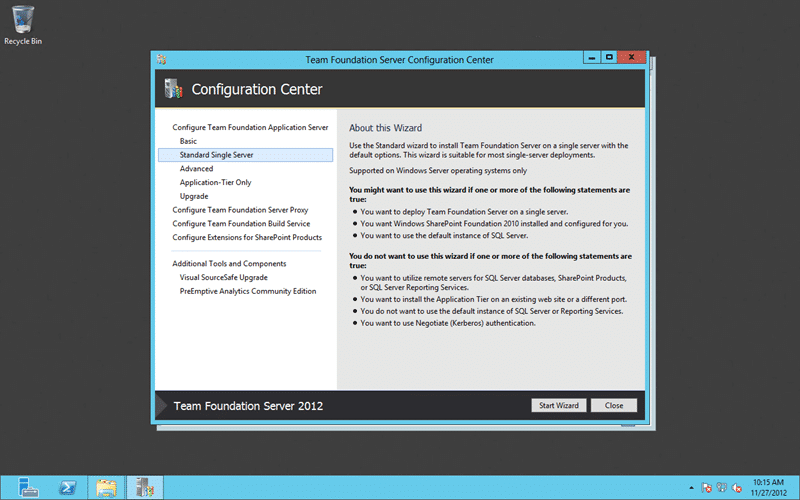
Task: Click 'Supported on Windows Server operating systems only'
Action: [438, 171]
